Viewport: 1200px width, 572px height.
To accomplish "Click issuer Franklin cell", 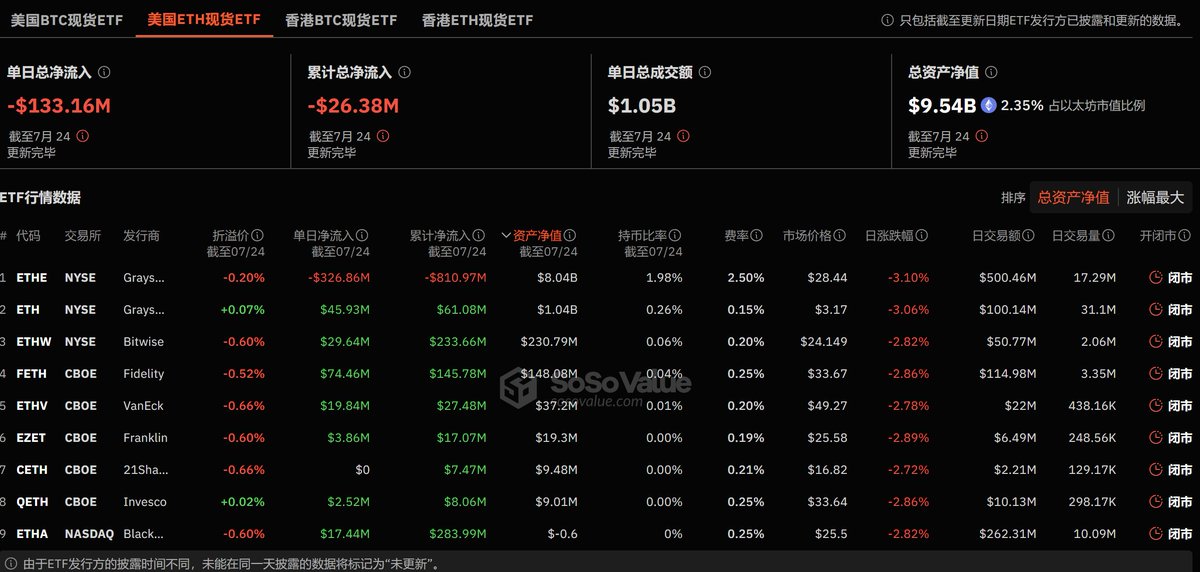I will tap(146, 437).
